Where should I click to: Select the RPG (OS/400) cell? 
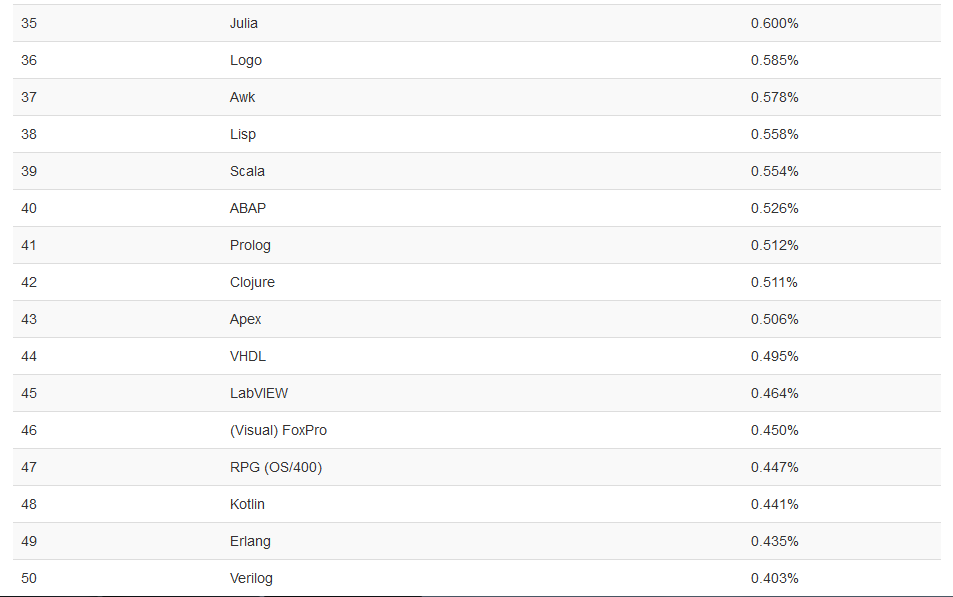point(276,468)
